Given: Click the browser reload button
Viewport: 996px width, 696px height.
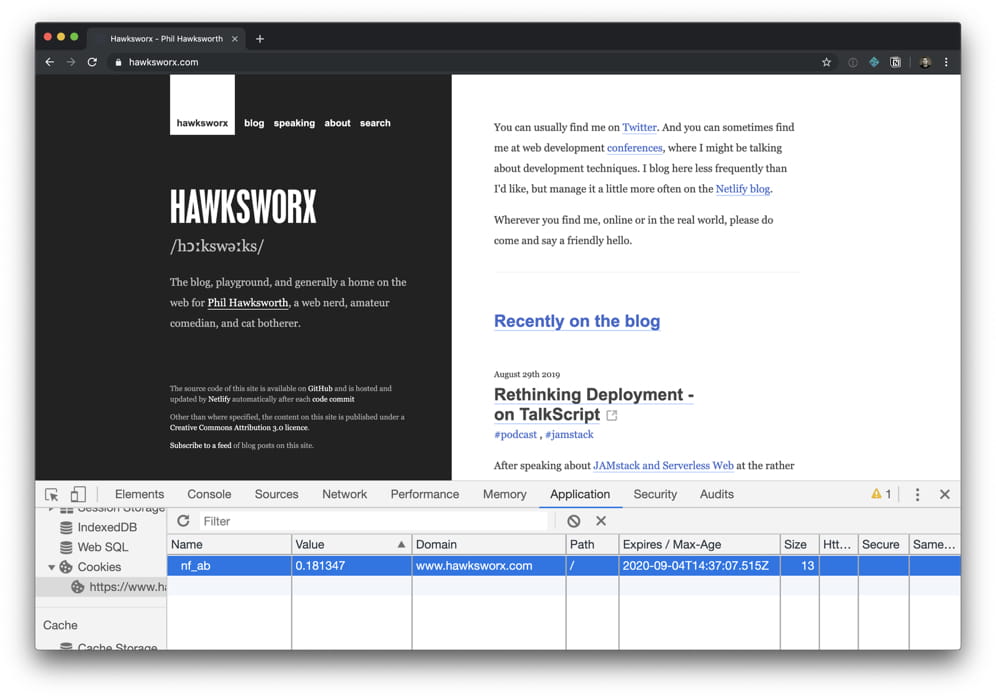Looking at the screenshot, I should [92, 62].
